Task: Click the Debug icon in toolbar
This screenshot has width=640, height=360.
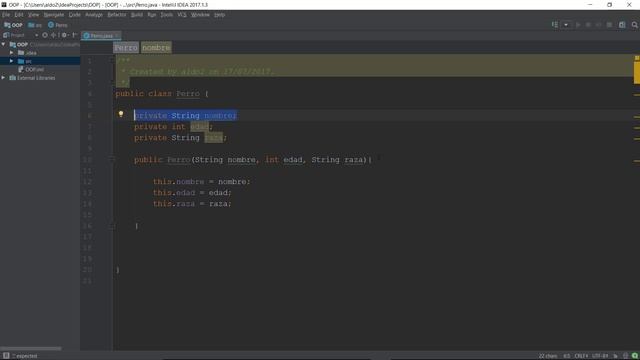Action: point(588,25)
